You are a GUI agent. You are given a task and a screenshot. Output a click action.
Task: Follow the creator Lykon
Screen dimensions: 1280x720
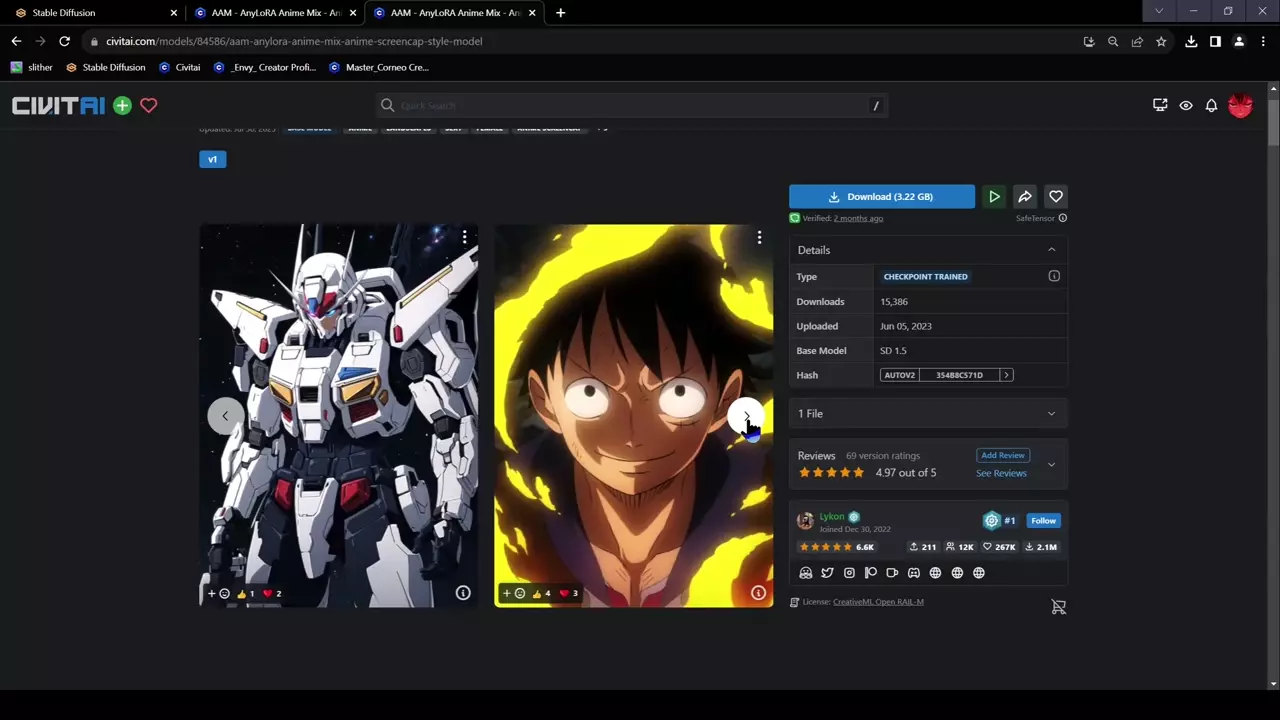tap(1043, 520)
